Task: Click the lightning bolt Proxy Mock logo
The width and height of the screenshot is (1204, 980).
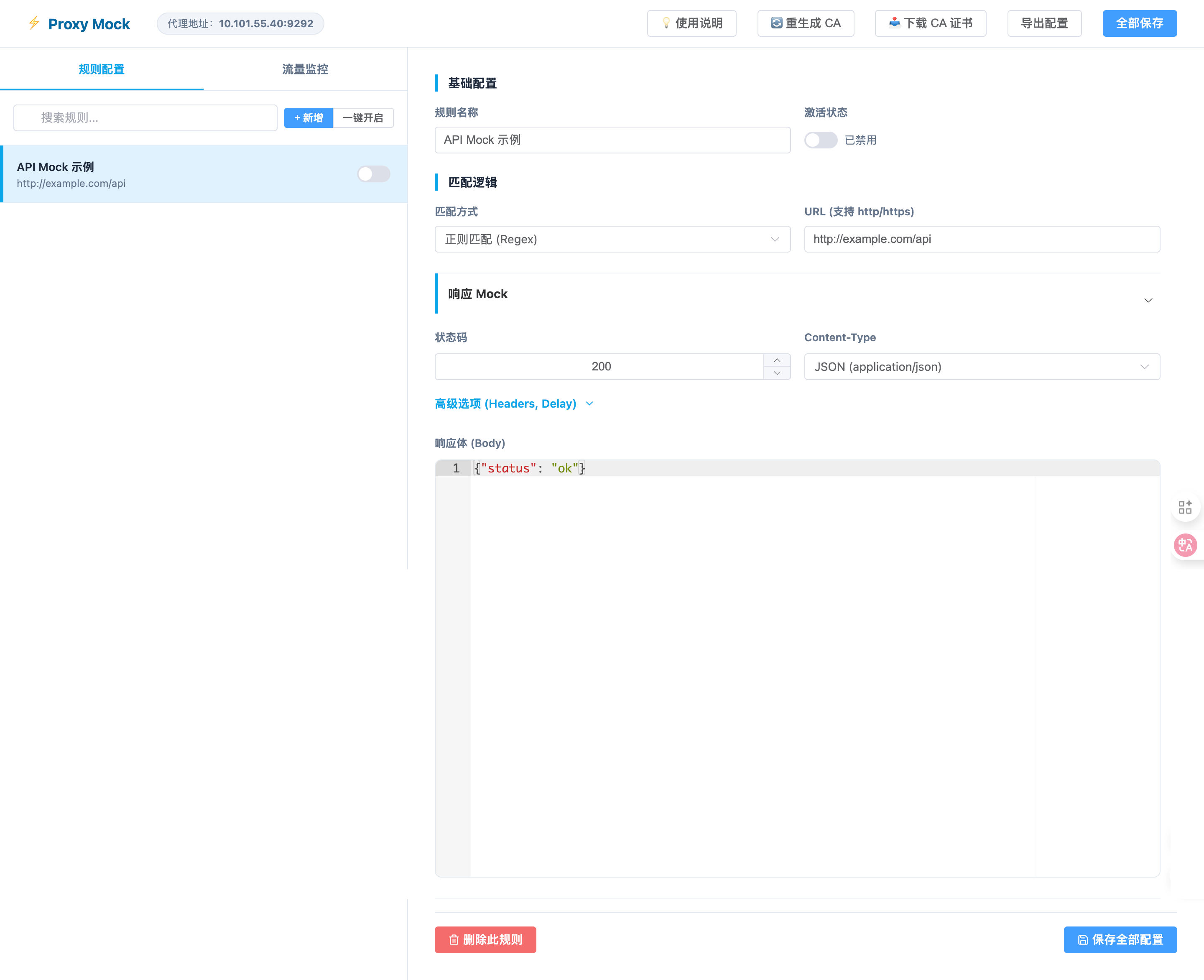Action: tap(34, 23)
